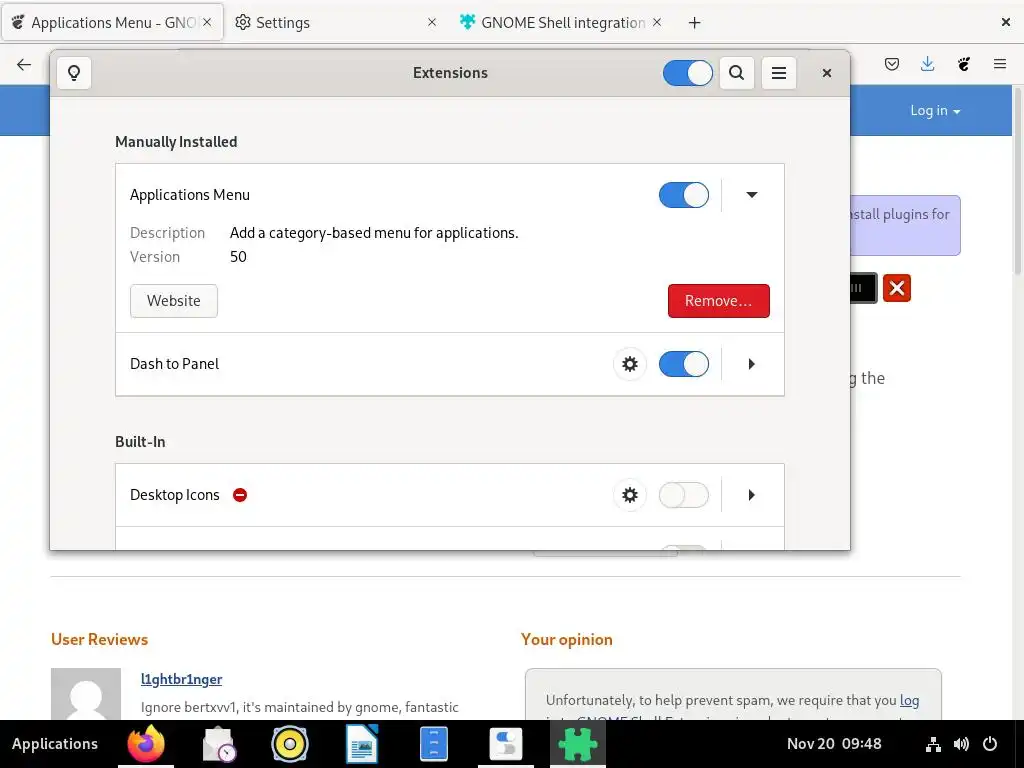Open a new browser tab

click(x=694, y=23)
